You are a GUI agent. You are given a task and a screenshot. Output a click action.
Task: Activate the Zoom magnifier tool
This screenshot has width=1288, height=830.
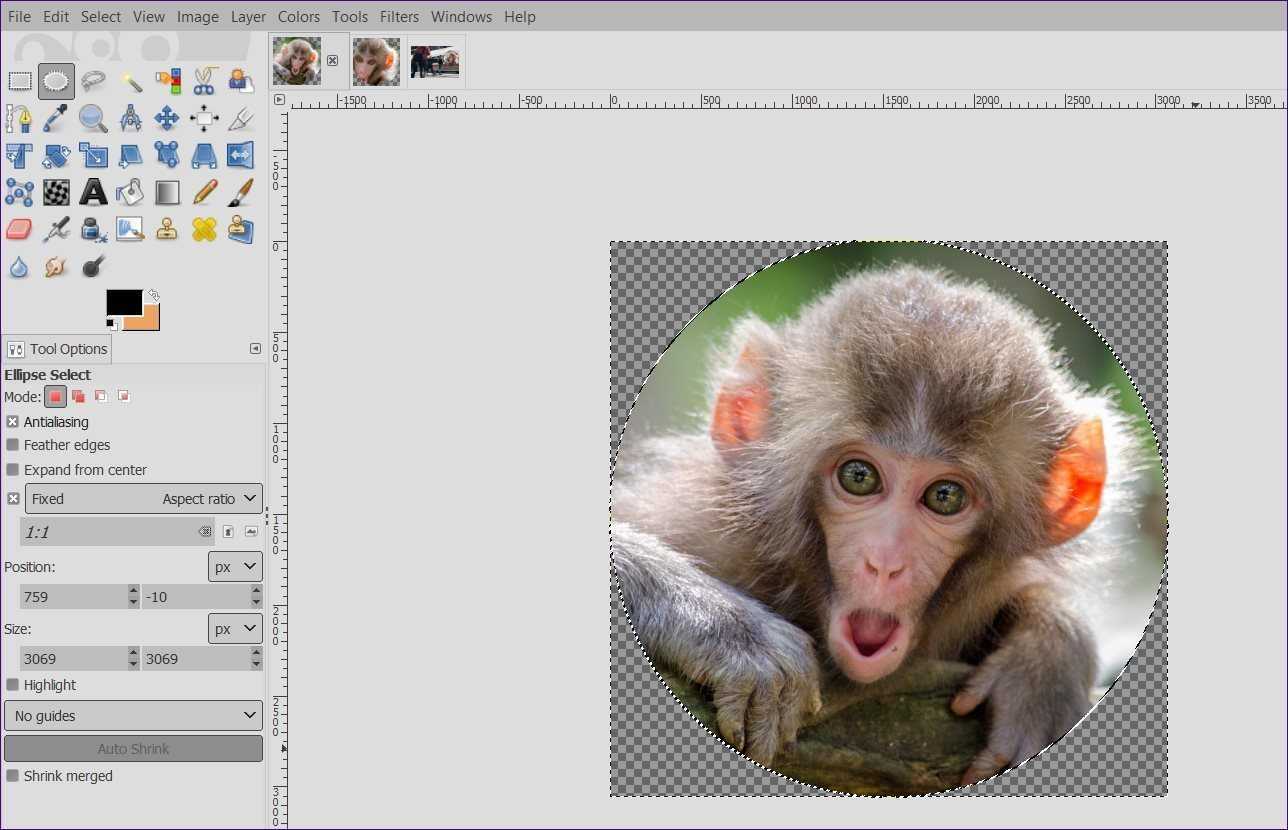tap(93, 119)
